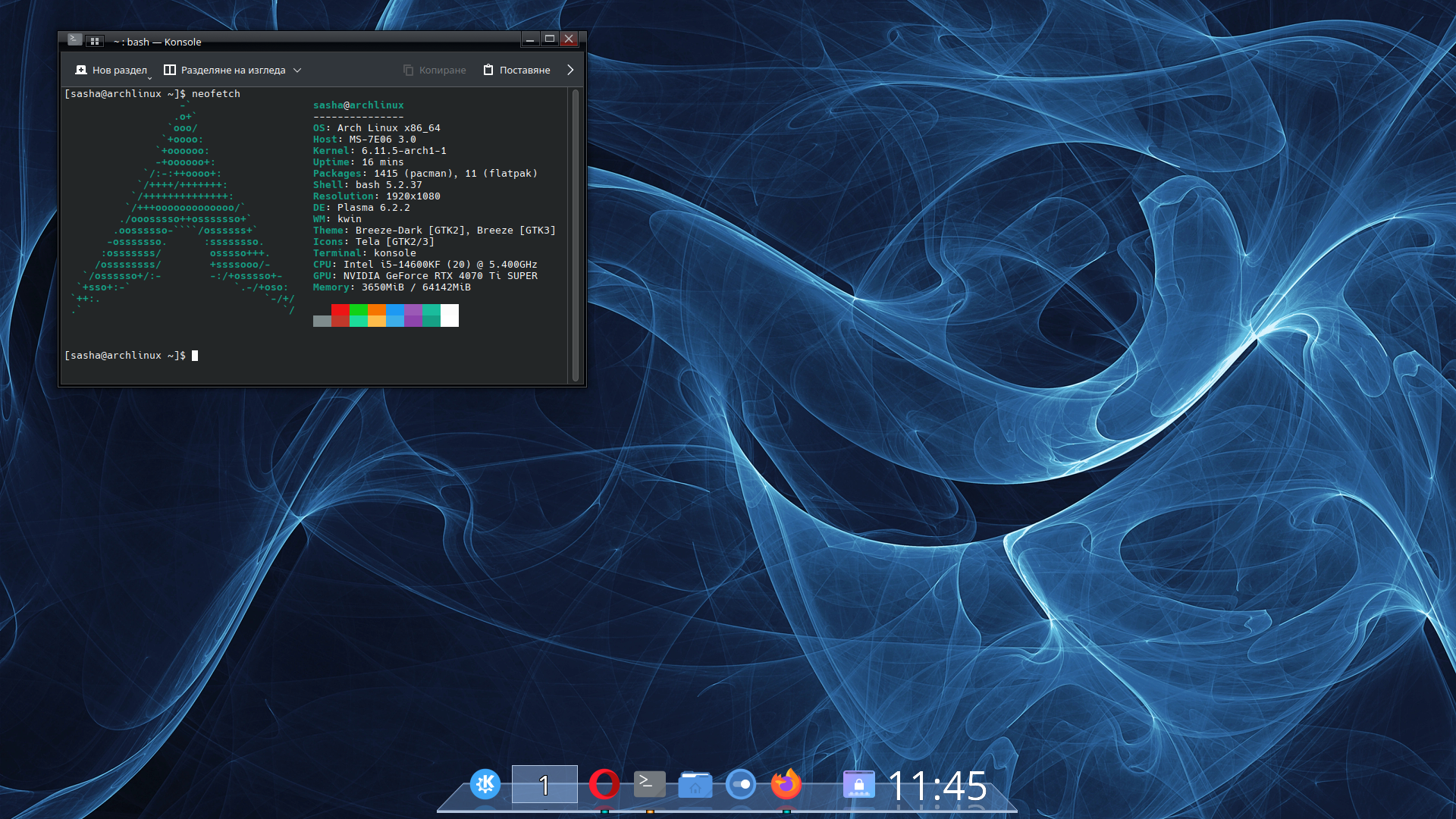Maximize the Konsole window
The image size is (1456, 819).
pyautogui.click(x=550, y=39)
